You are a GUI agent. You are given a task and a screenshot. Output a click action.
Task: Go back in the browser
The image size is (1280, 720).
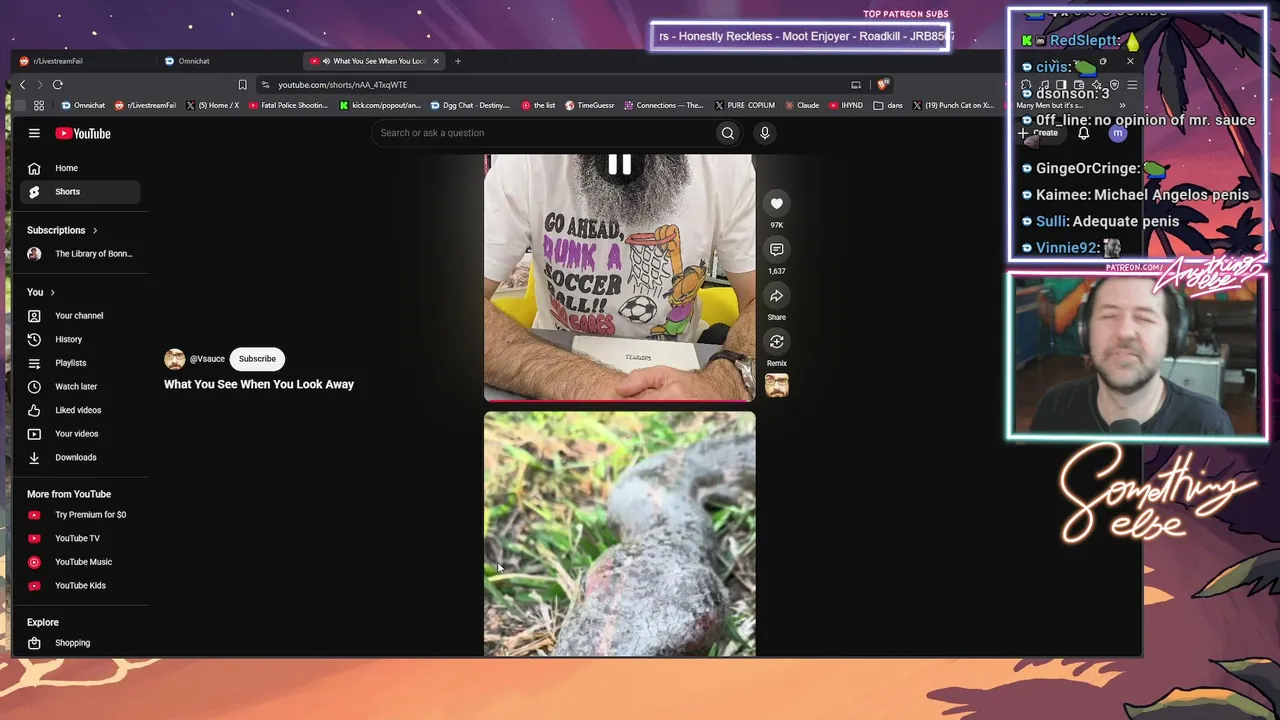click(x=23, y=85)
